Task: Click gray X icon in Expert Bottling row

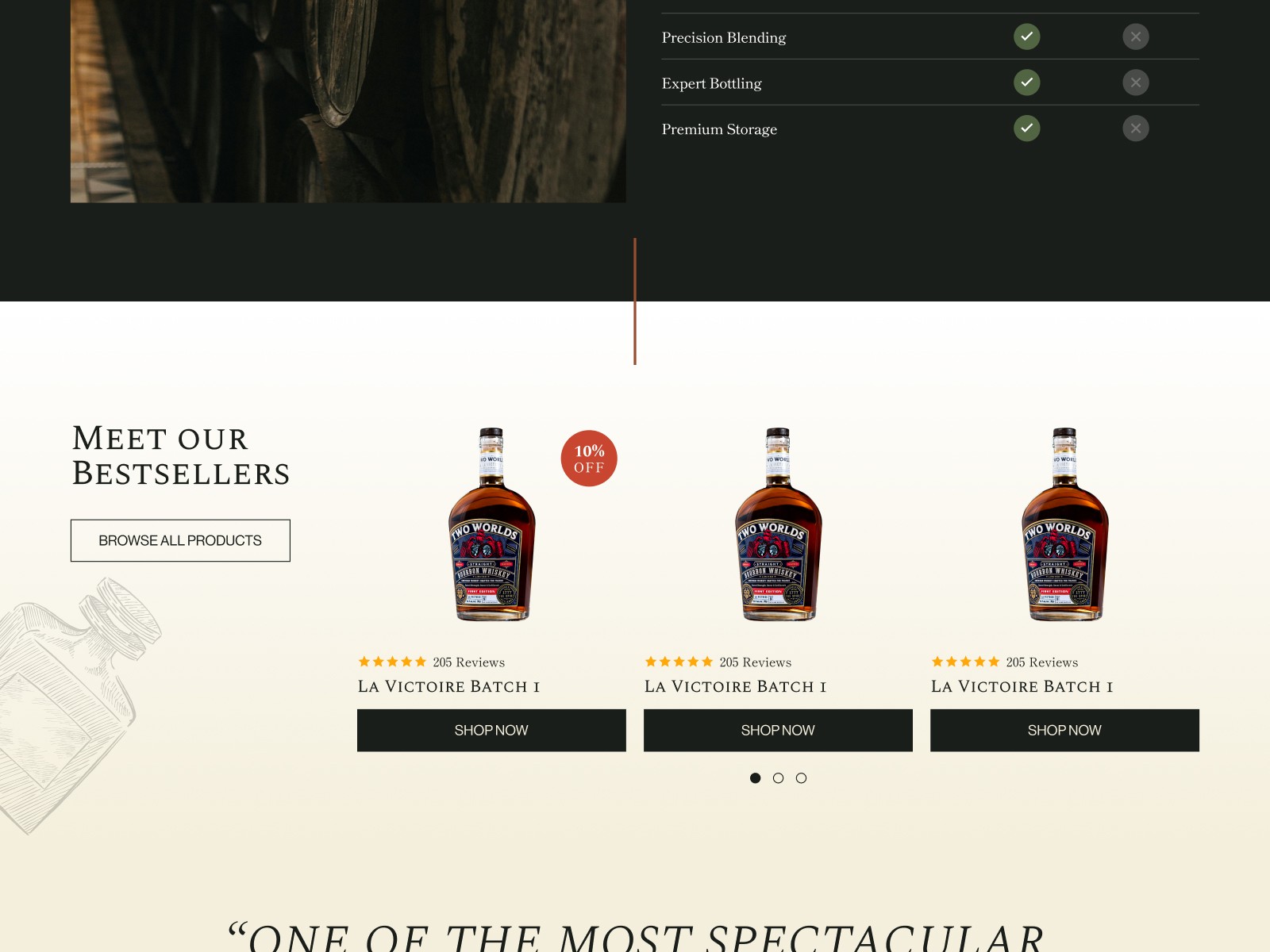Action: coord(1136,83)
